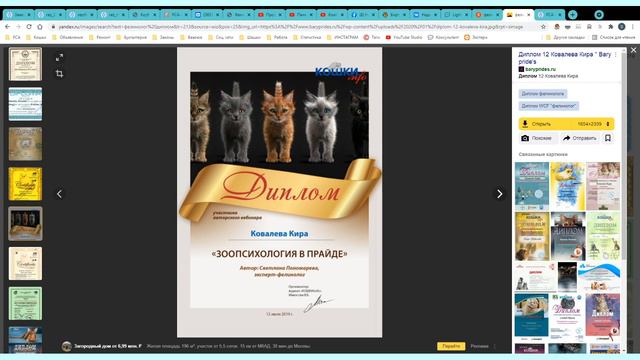The image size is (640, 360).
Task: Open the first related image in Связанные картинки
Action: [532, 186]
